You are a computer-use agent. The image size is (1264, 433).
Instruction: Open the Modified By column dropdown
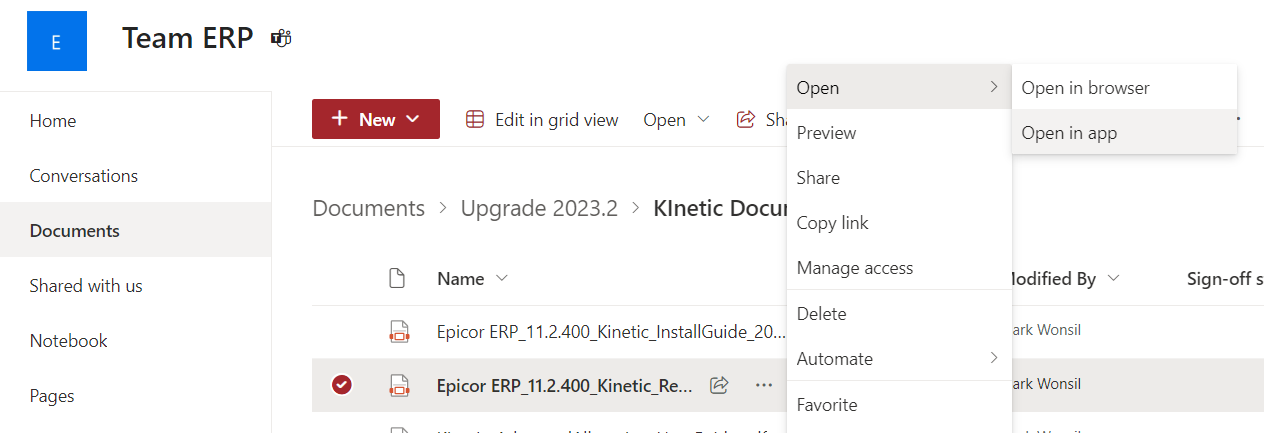[1113, 279]
